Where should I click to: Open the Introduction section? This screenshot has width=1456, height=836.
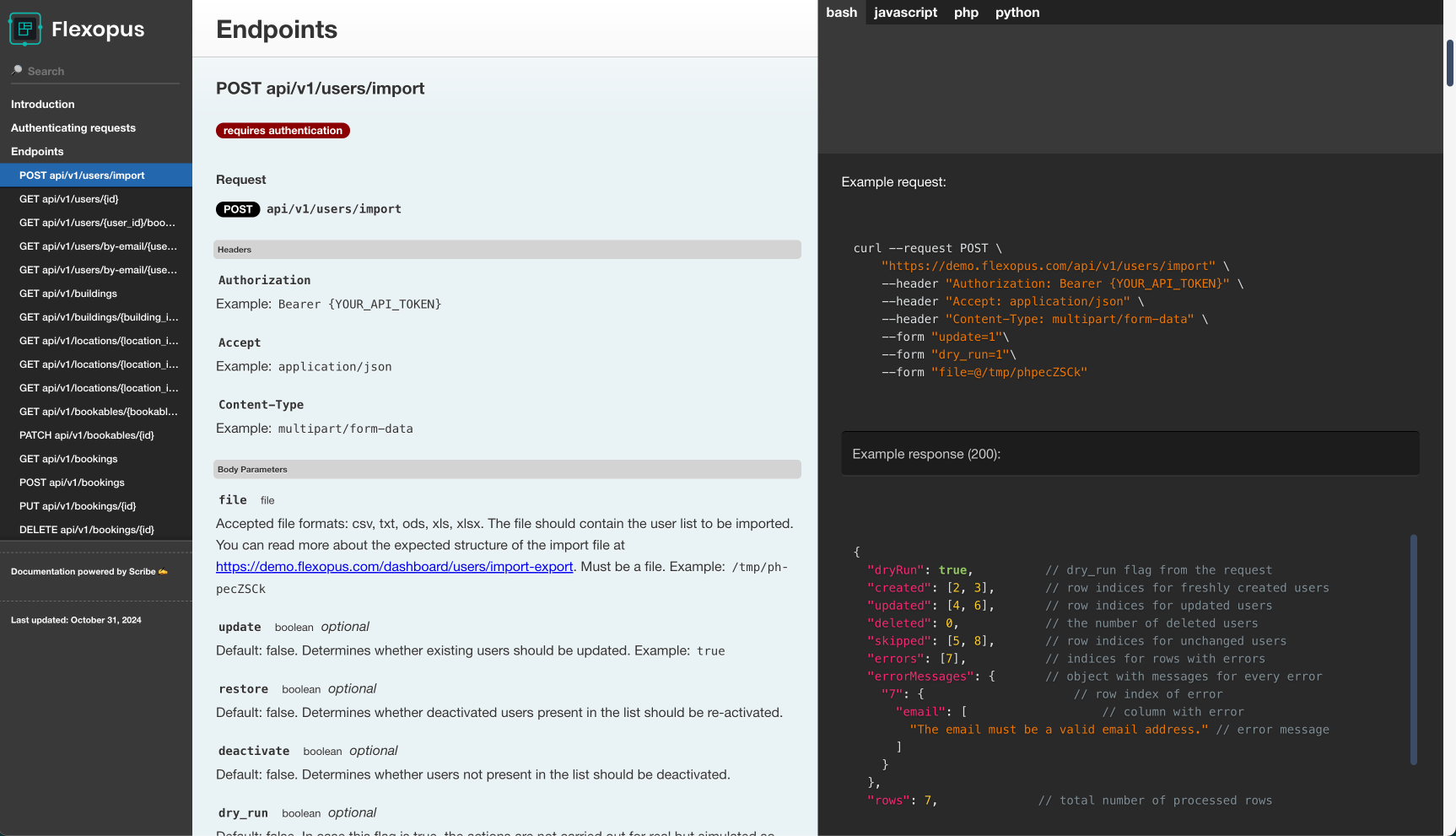click(43, 105)
